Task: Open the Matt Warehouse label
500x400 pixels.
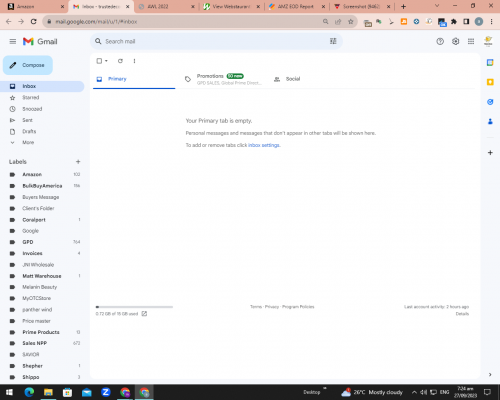Action: [x=42, y=276]
